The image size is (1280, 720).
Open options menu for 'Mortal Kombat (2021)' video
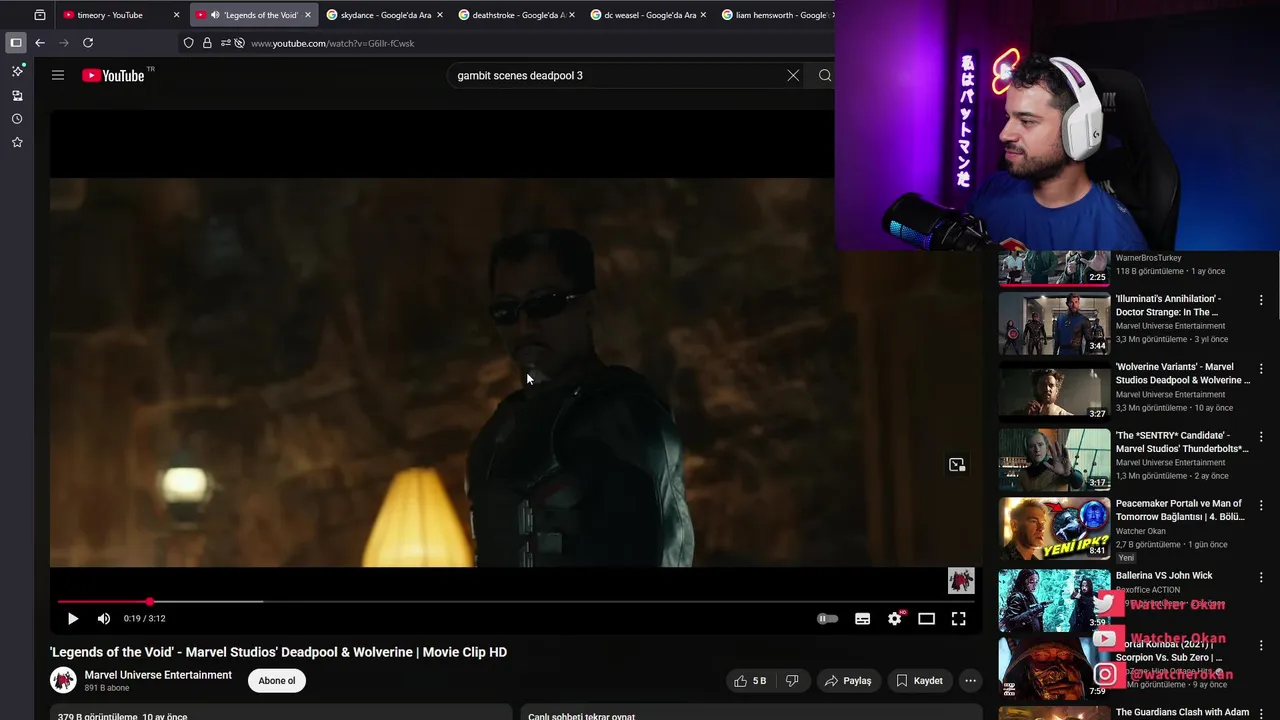(x=1261, y=645)
